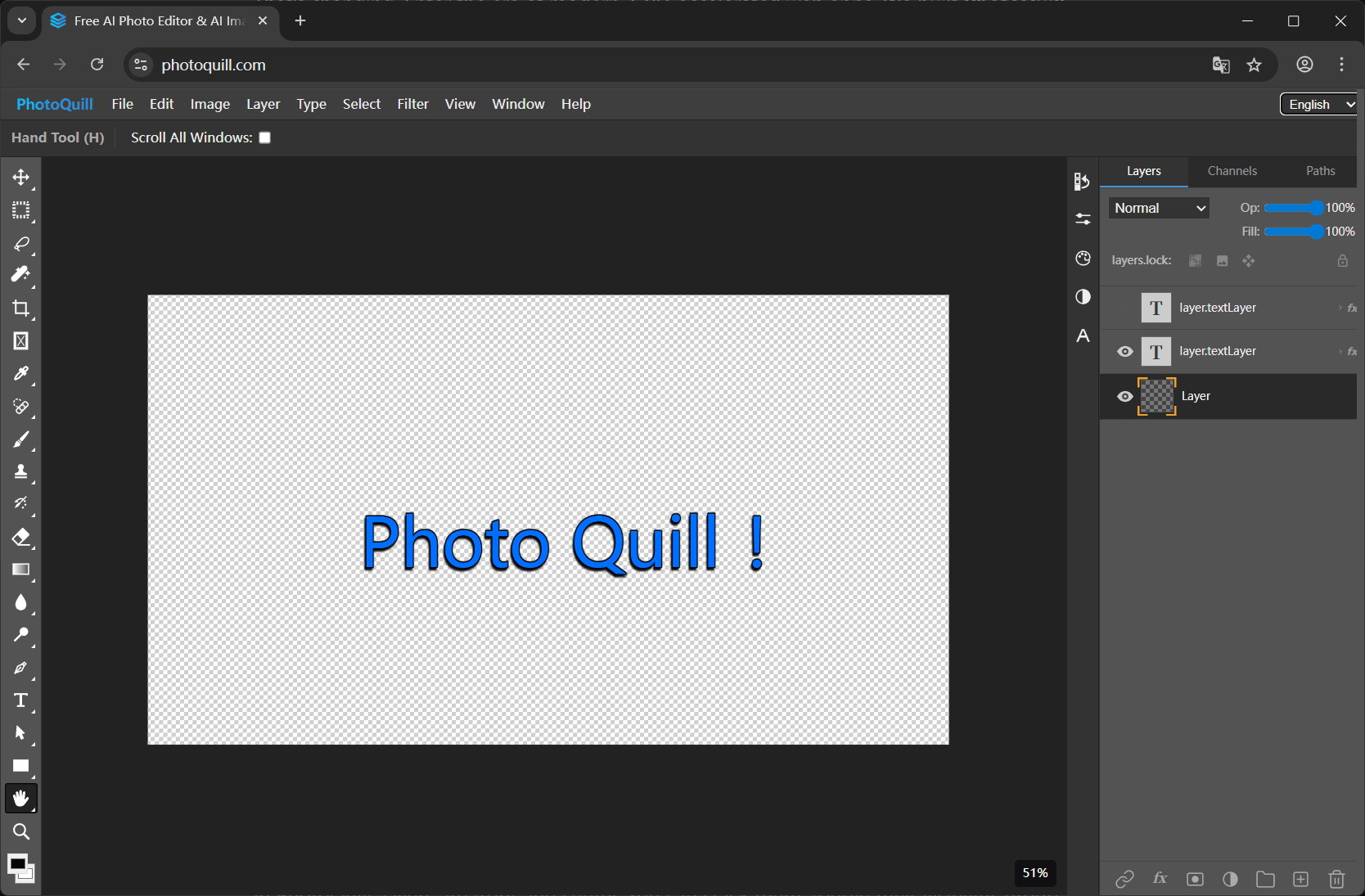Open the Edit menu
Image resolution: width=1365 pixels, height=896 pixels.
[161, 104]
